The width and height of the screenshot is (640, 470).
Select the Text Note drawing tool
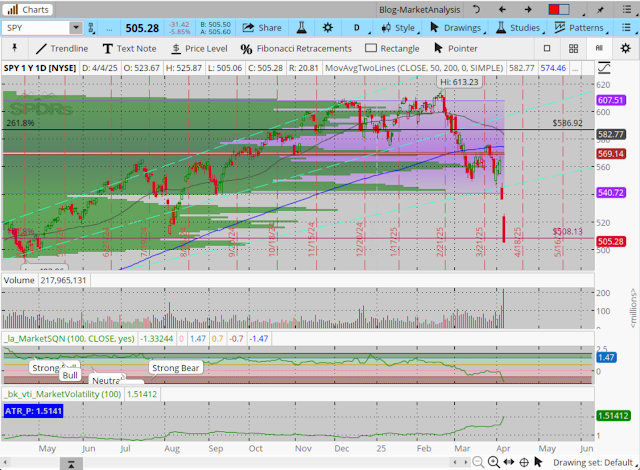click(129, 49)
